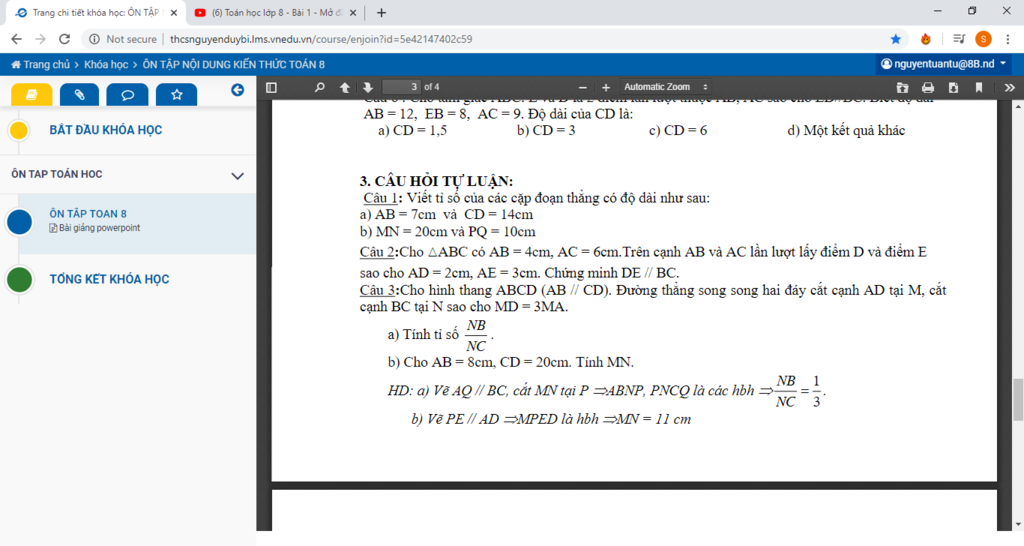The width and height of the screenshot is (1024, 546).
Task: Close the Trang chi tiết khóa học tab
Action: 174,12
